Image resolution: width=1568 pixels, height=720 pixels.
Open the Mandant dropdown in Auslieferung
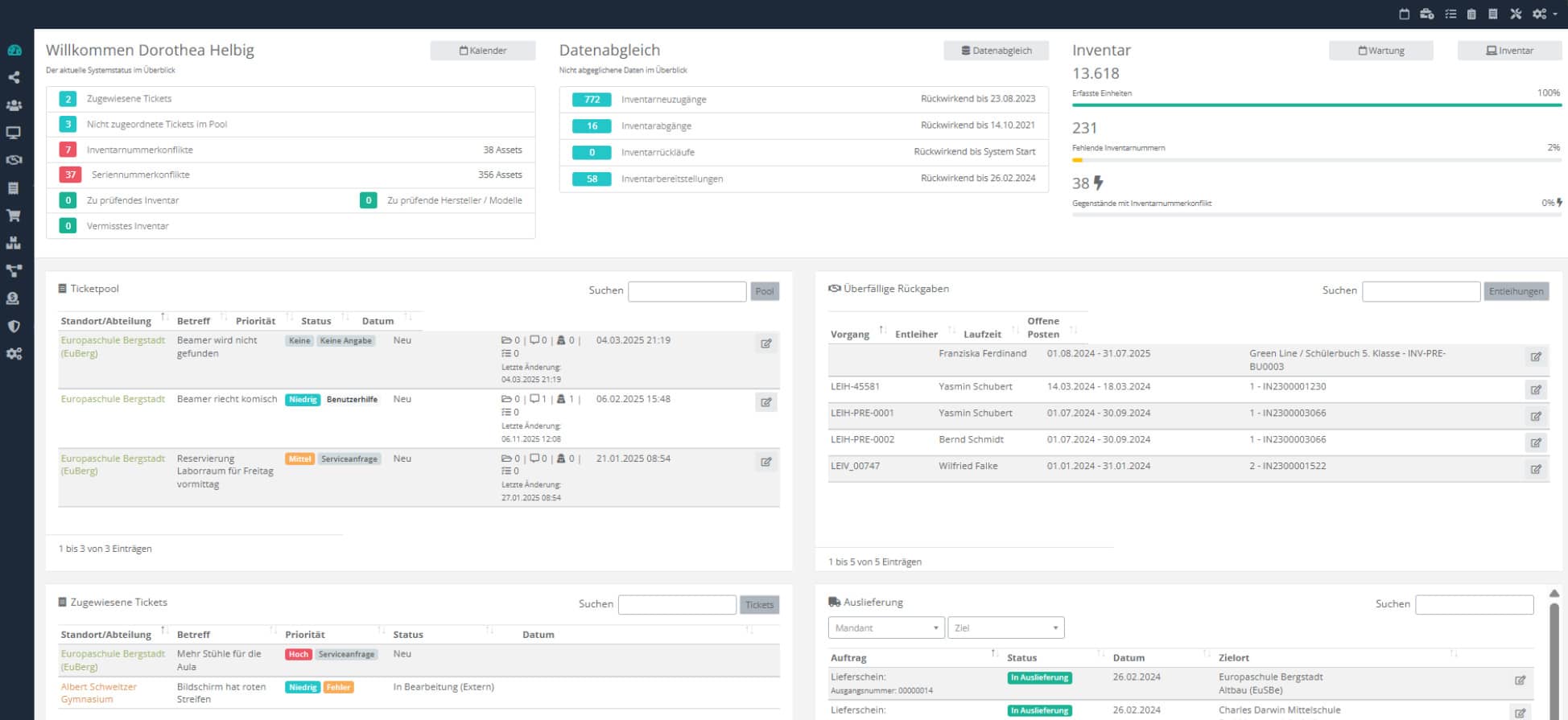[x=886, y=627]
